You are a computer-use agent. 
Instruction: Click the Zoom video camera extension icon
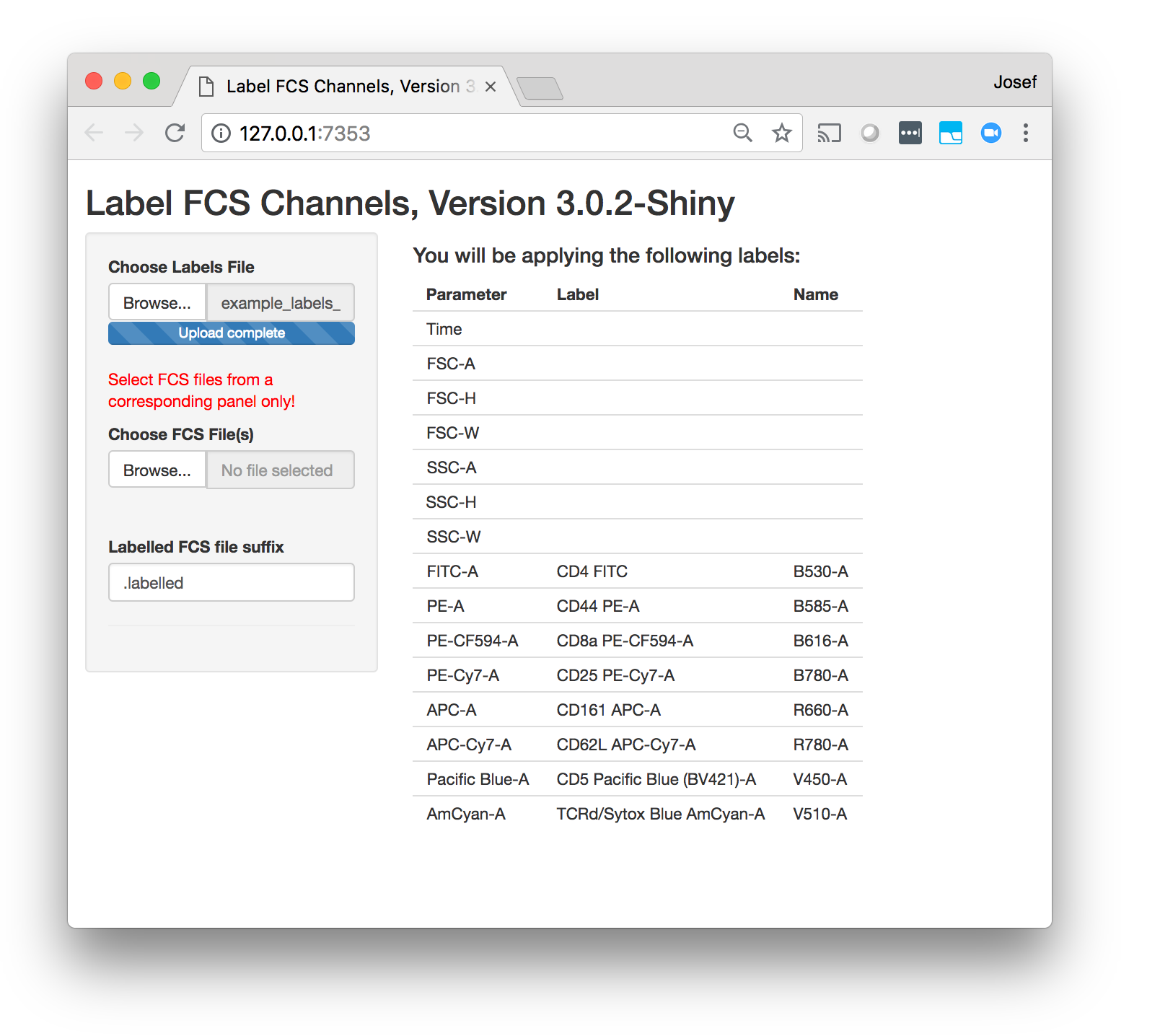(x=991, y=133)
